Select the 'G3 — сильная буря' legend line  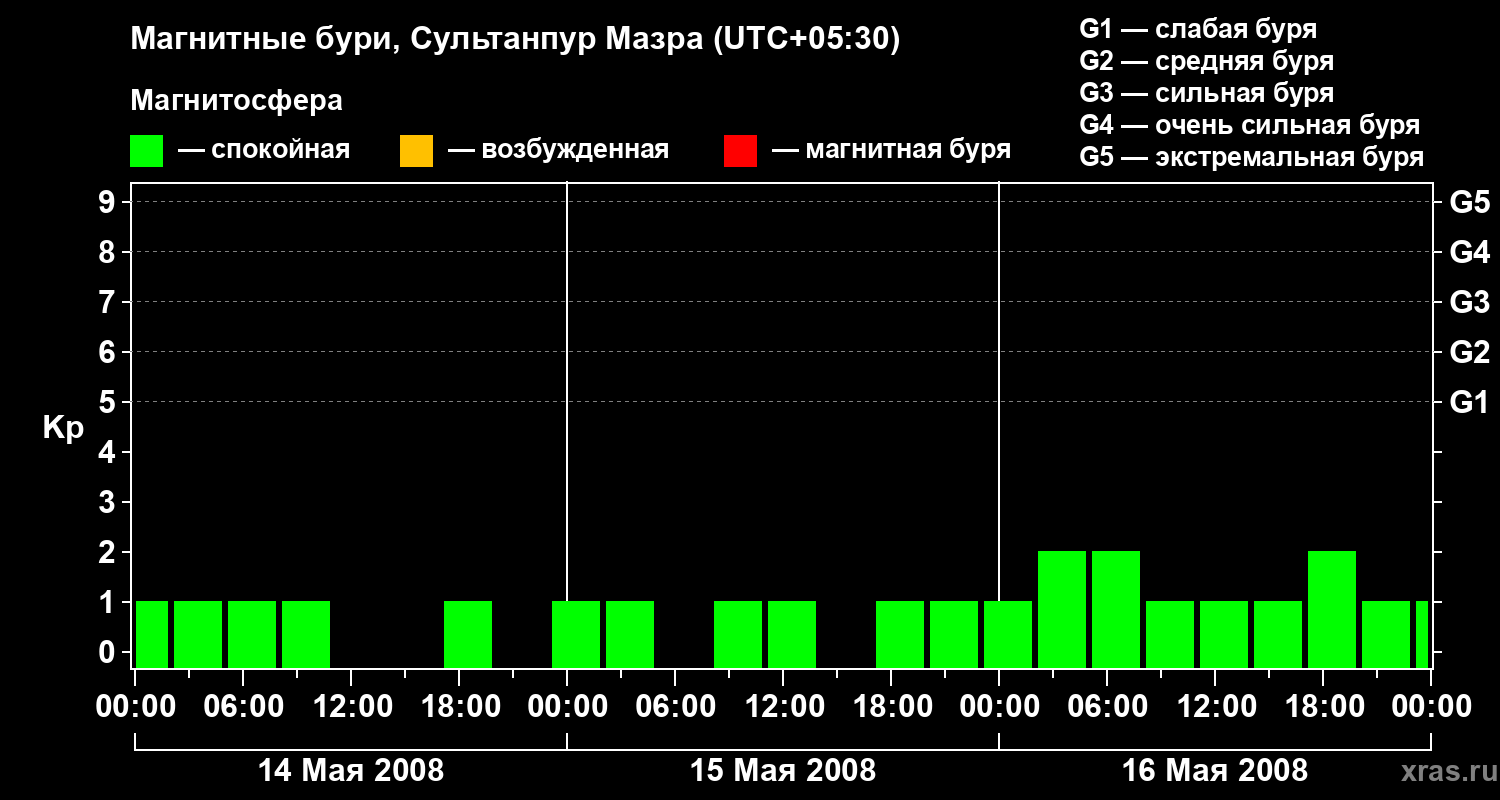(x=1207, y=93)
